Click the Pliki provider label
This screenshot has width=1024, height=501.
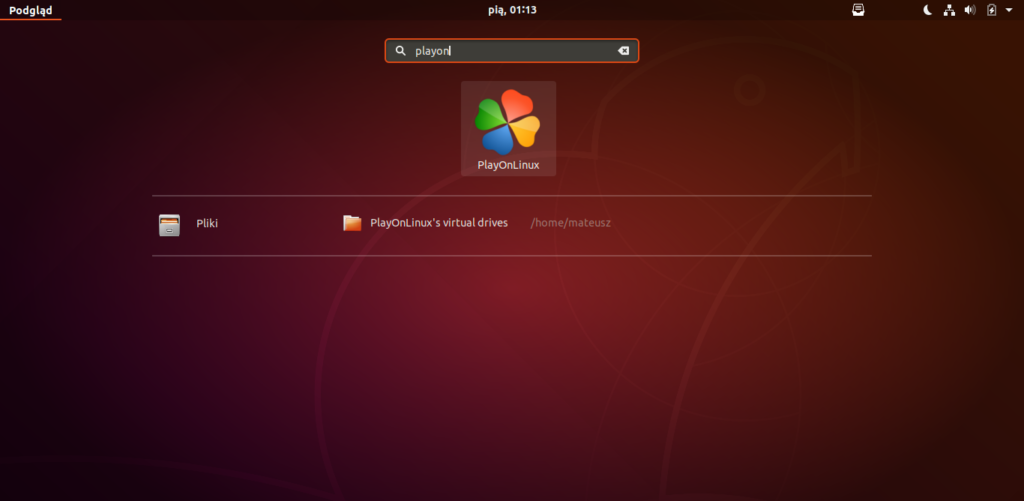point(207,223)
